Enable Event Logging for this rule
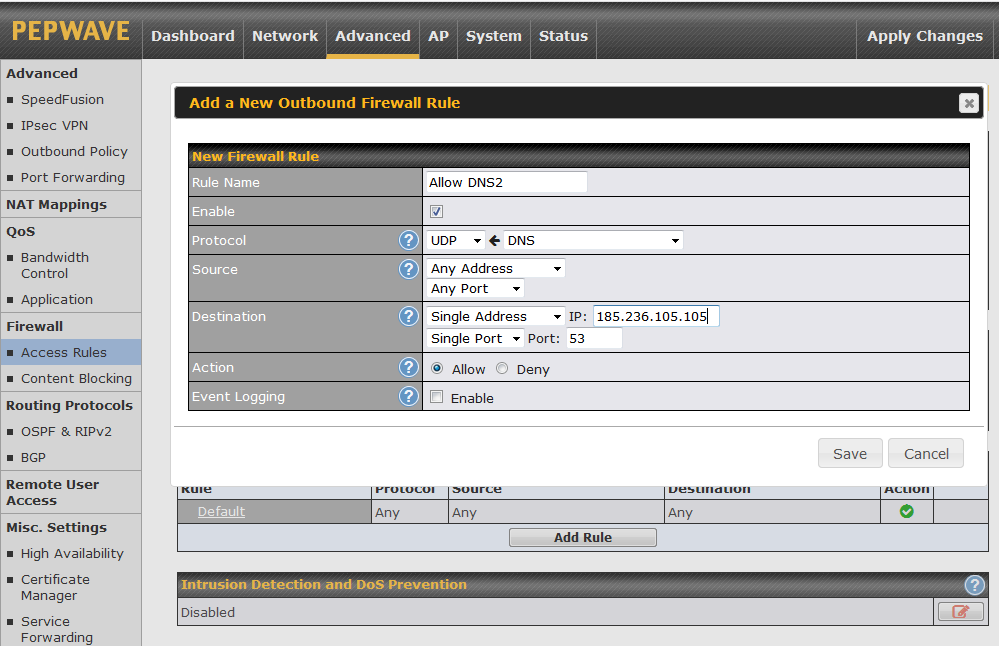 click(x=437, y=397)
